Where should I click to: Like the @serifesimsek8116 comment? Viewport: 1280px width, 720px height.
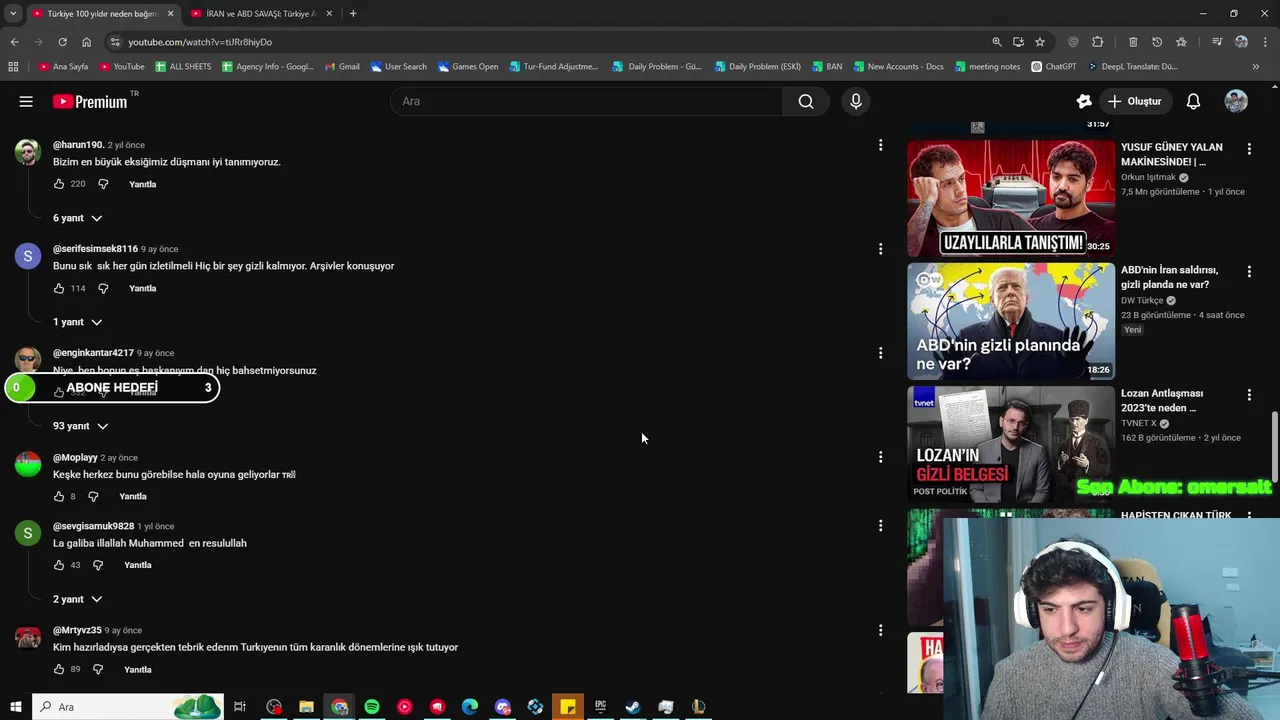(x=59, y=288)
